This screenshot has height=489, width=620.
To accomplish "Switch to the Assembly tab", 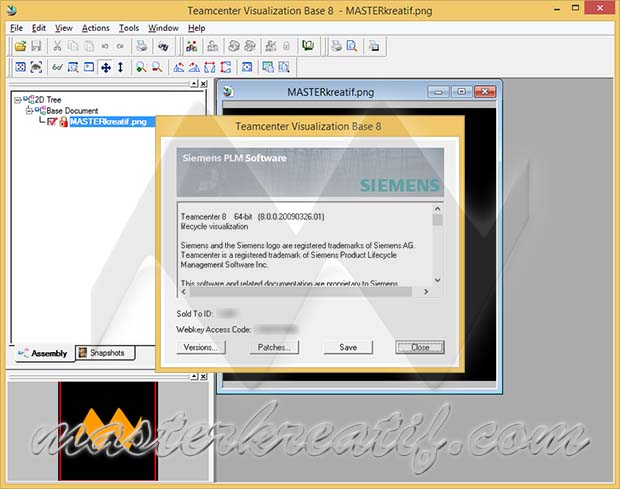I will [43, 353].
